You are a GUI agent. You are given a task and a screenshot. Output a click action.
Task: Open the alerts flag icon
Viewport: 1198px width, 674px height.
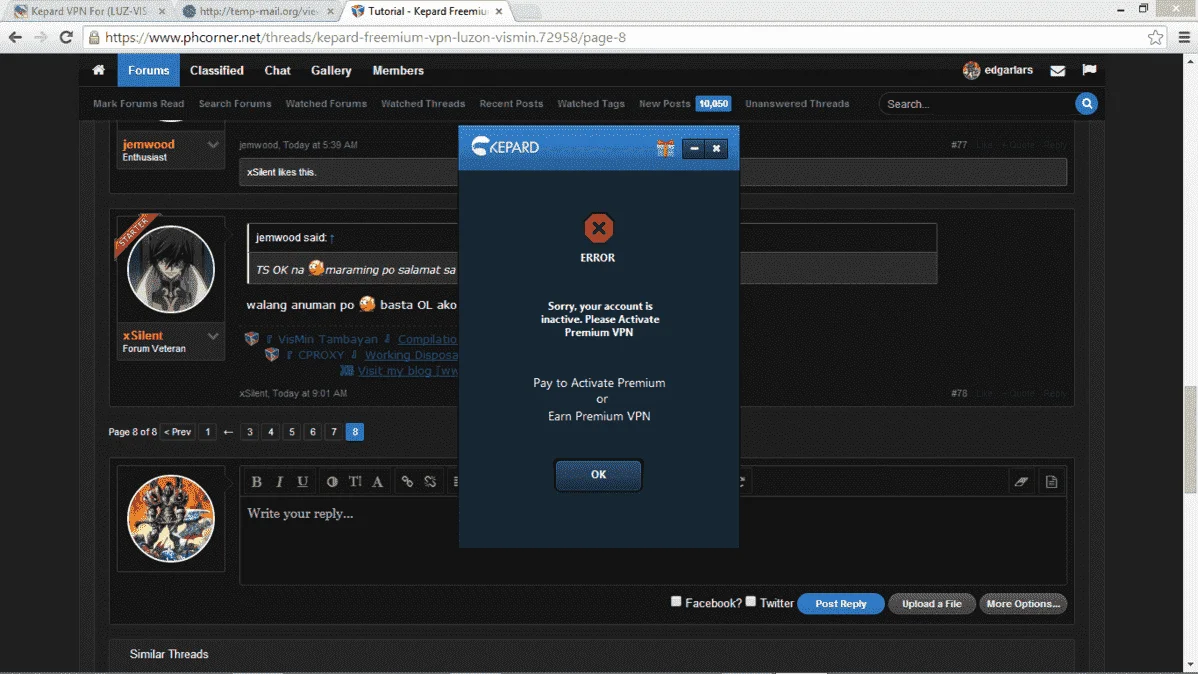[x=1090, y=70]
